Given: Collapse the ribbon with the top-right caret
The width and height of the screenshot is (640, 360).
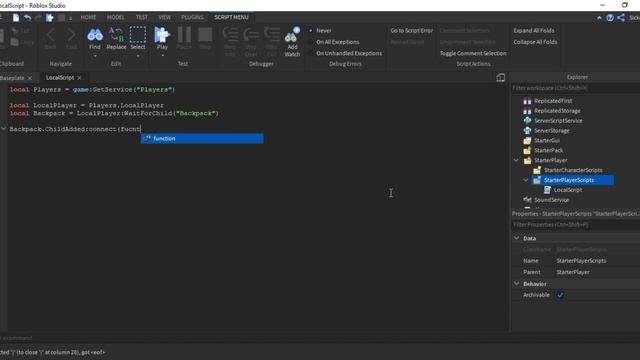Looking at the screenshot, I should [599, 18].
